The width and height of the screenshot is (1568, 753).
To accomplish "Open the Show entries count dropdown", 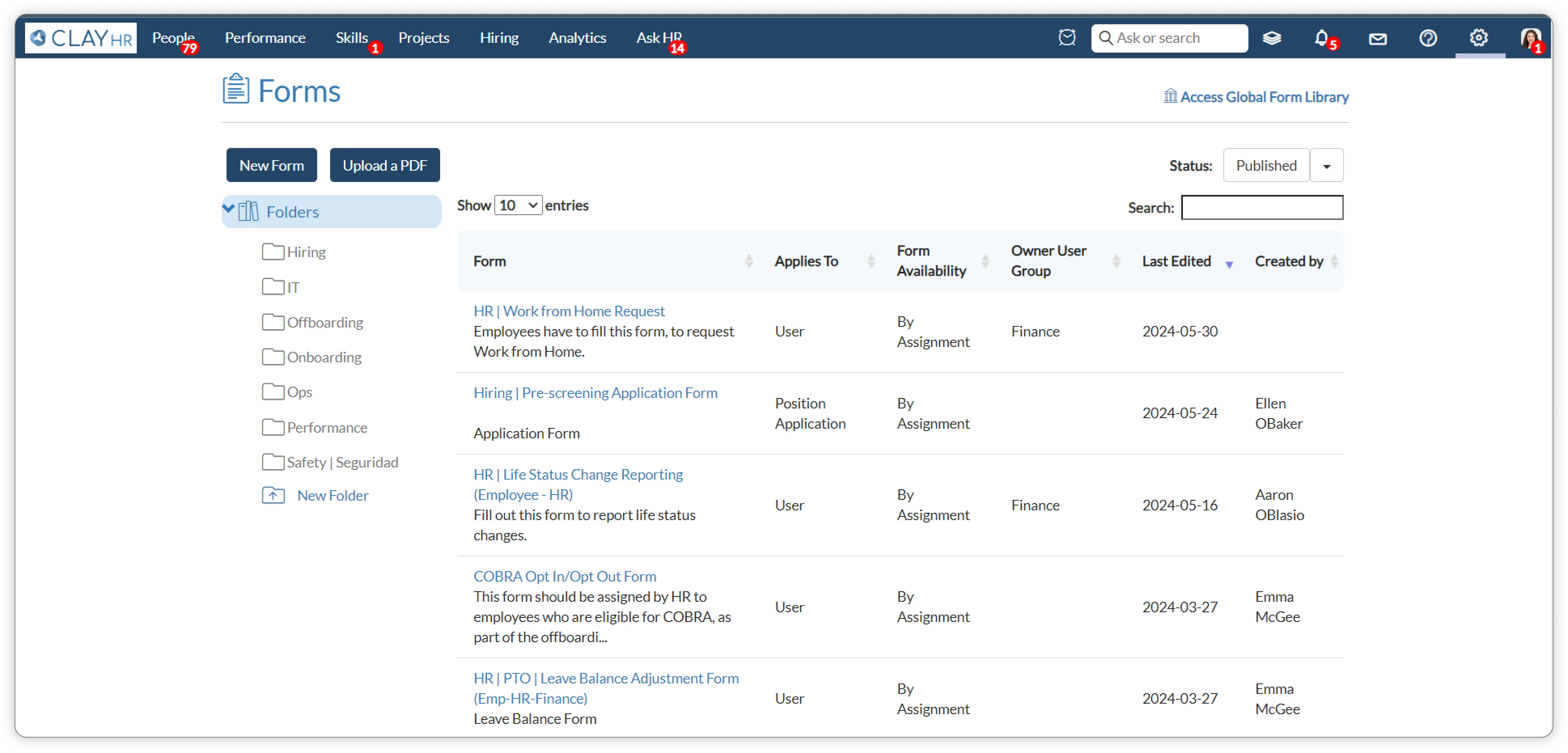I will (x=518, y=206).
